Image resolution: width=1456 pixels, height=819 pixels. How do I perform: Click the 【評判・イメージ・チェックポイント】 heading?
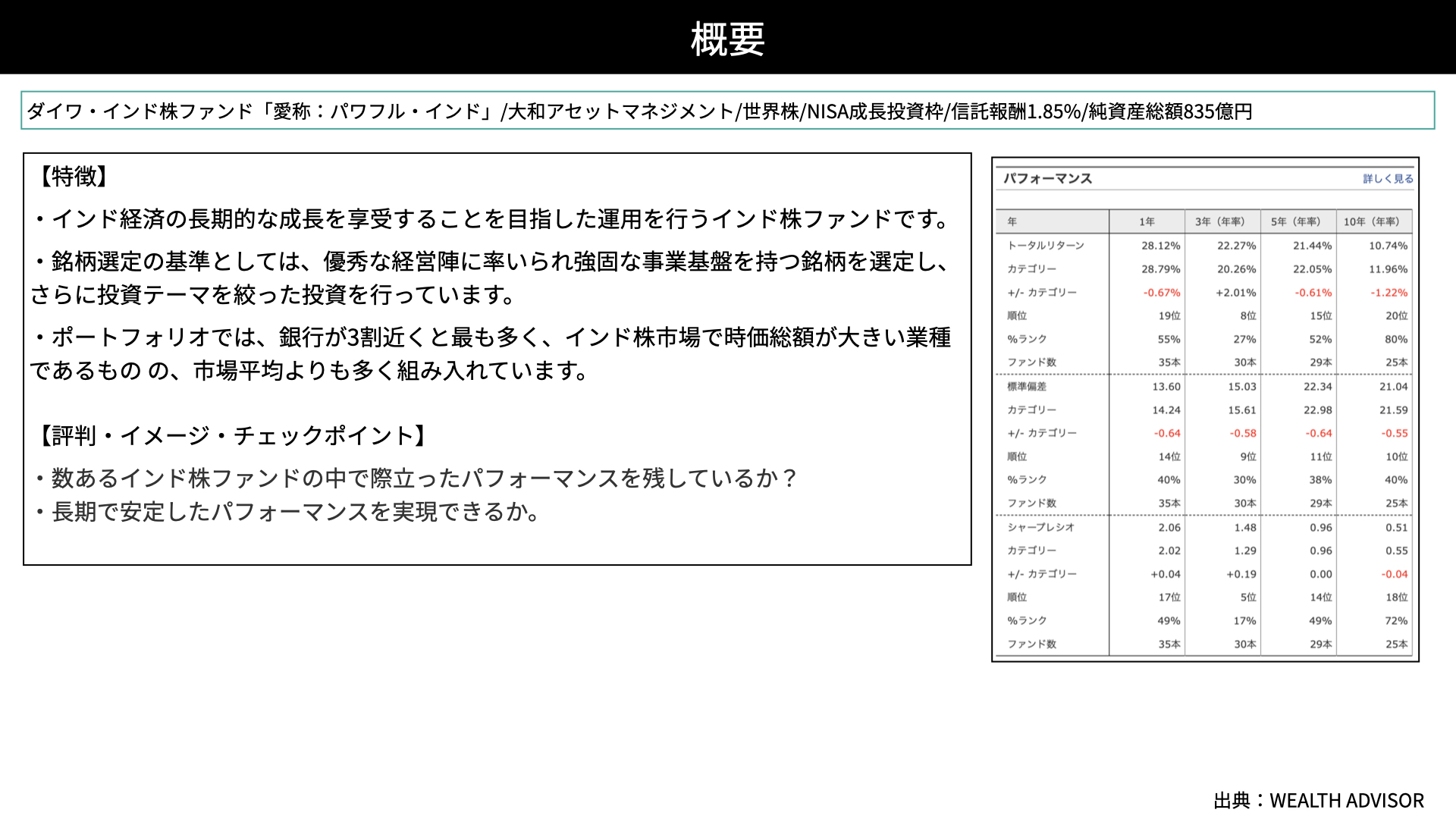(x=233, y=436)
